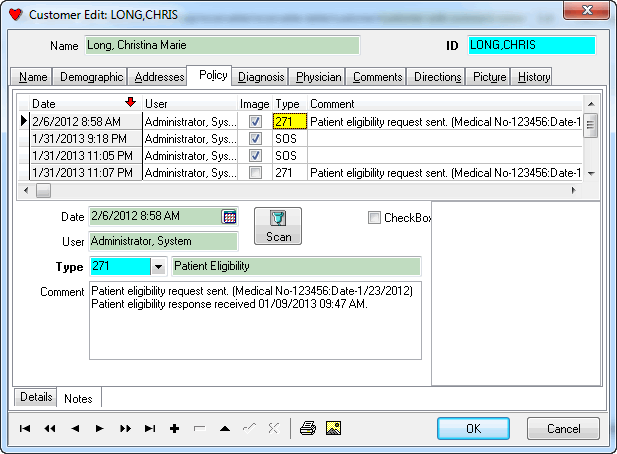
Task: Uncheck Image box in first 271 row
Action: point(255,122)
